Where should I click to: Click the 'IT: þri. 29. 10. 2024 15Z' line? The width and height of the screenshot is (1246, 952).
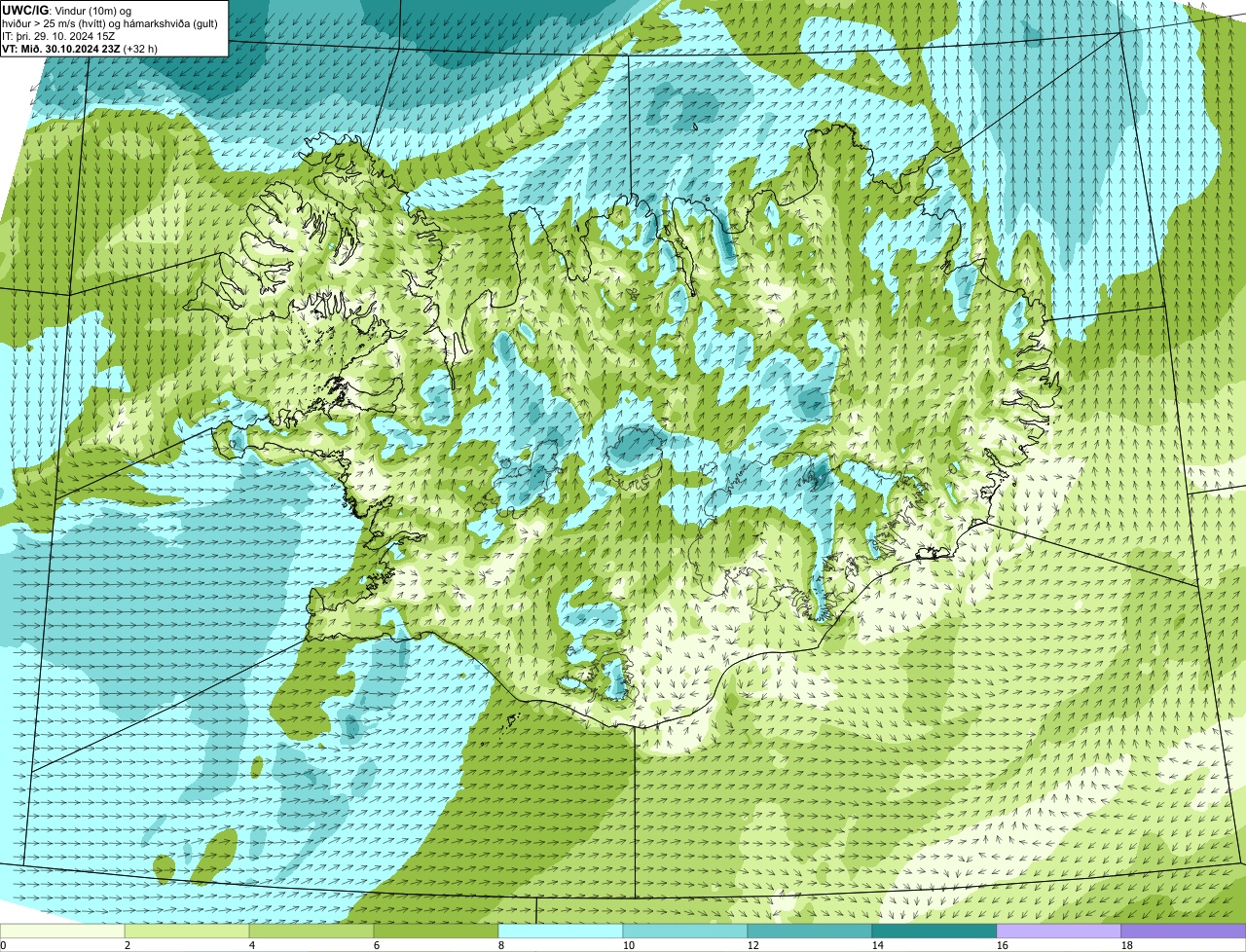(x=60, y=34)
